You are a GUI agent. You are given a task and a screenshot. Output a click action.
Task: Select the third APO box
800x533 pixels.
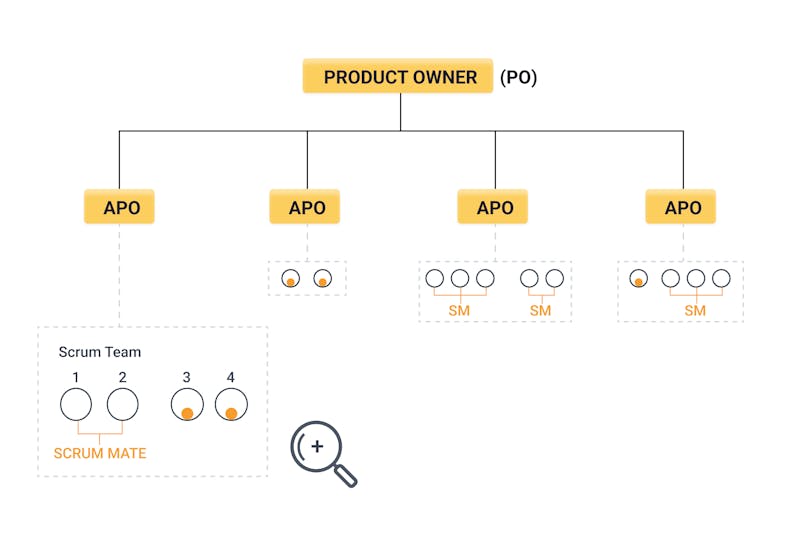coord(492,207)
